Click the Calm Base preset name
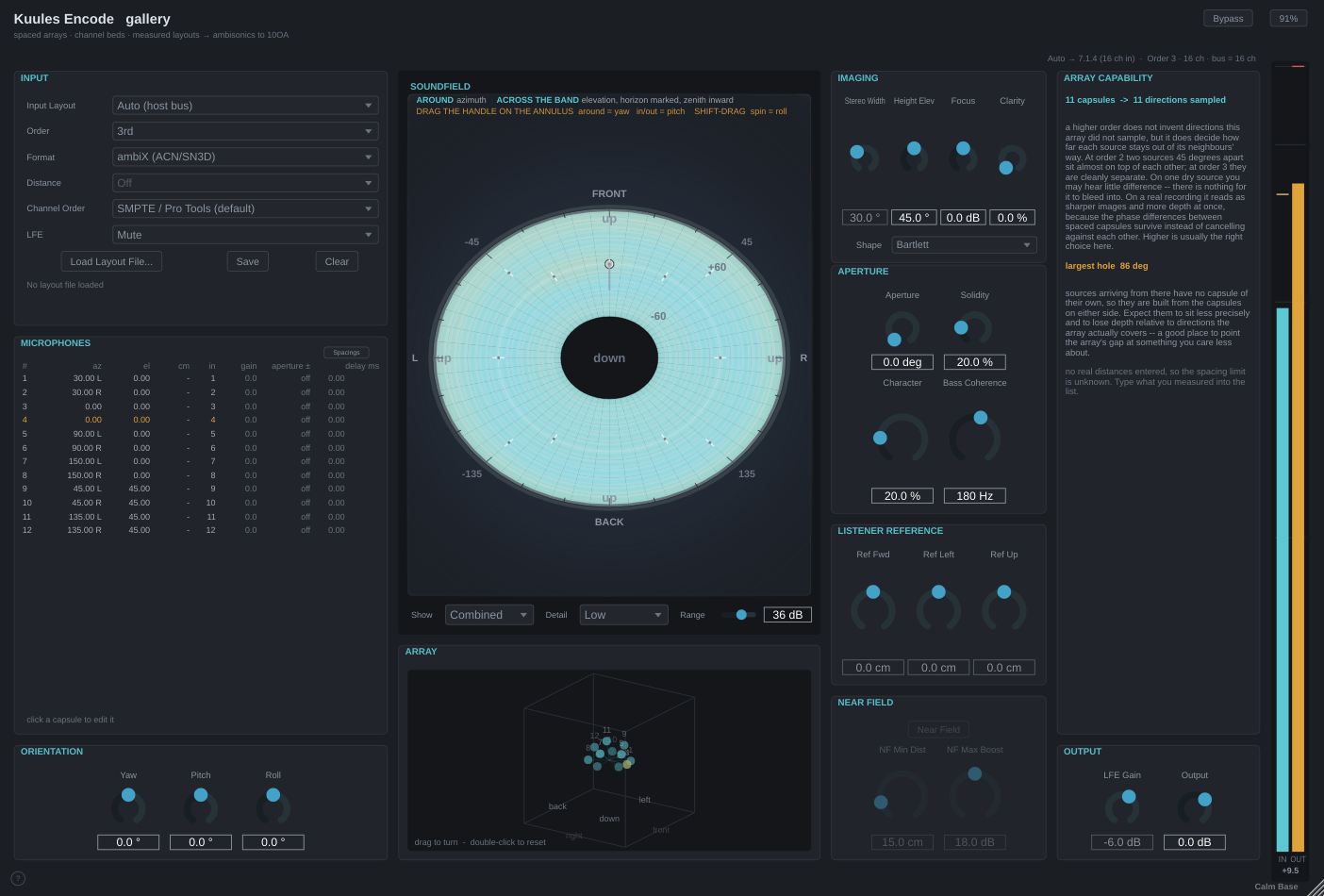1324x896 pixels. click(1276, 887)
